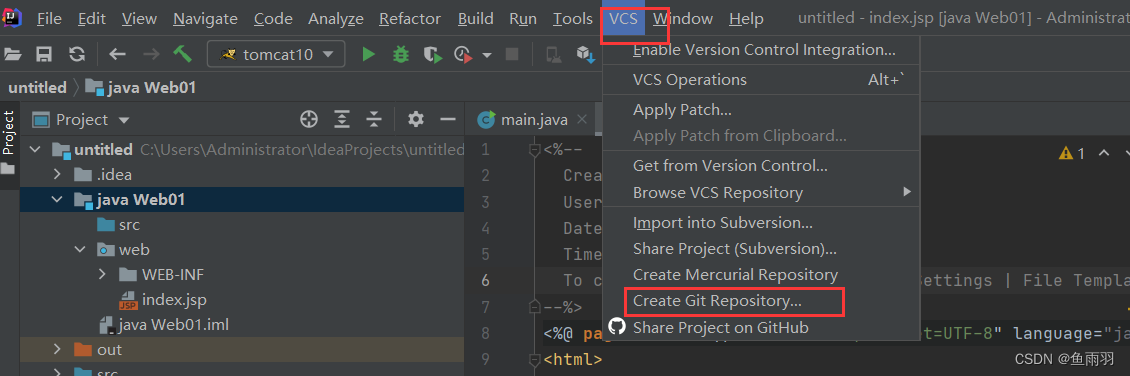Navigate back with the left arrow
The image size is (1130, 376).
tap(117, 54)
